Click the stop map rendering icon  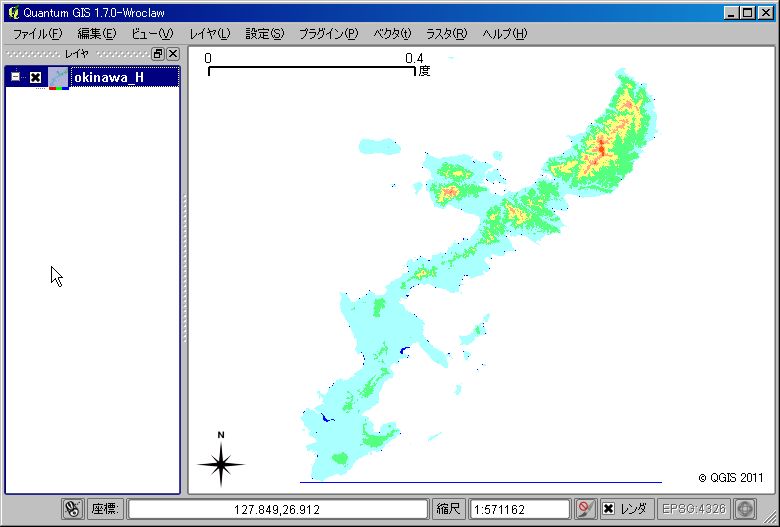(585, 509)
